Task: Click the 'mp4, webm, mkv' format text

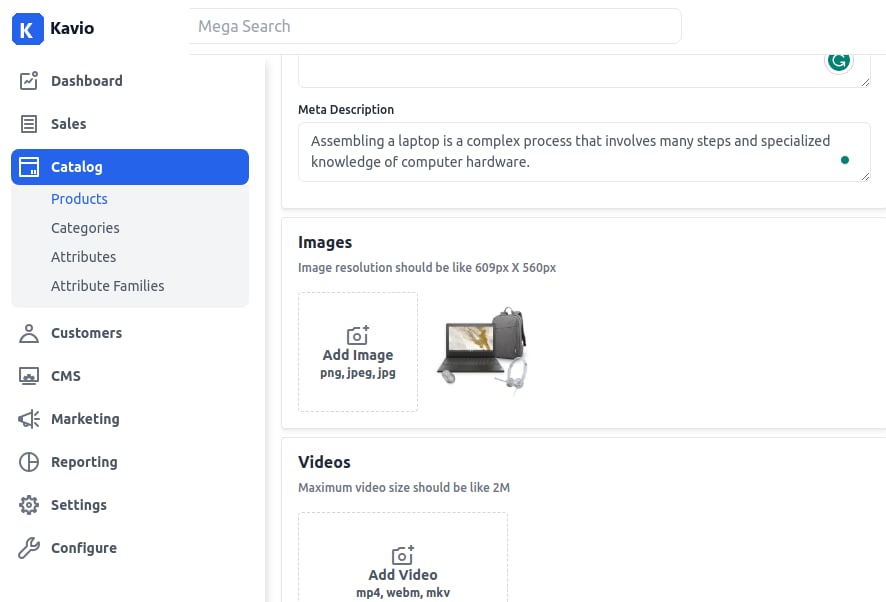Action: pyautogui.click(x=403, y=592)
